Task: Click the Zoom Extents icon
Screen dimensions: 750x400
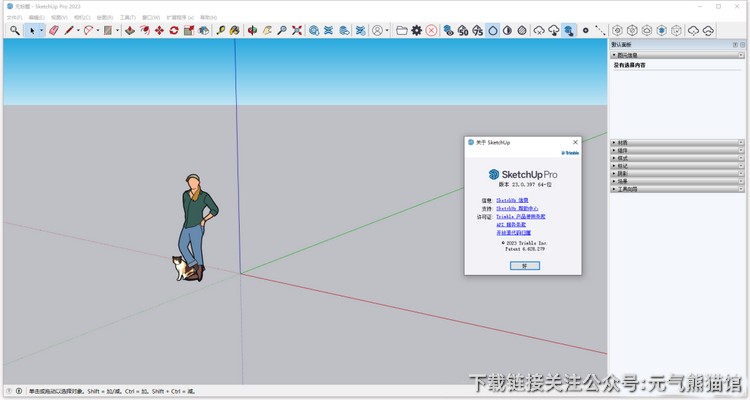Action: [x=297, y=31]
